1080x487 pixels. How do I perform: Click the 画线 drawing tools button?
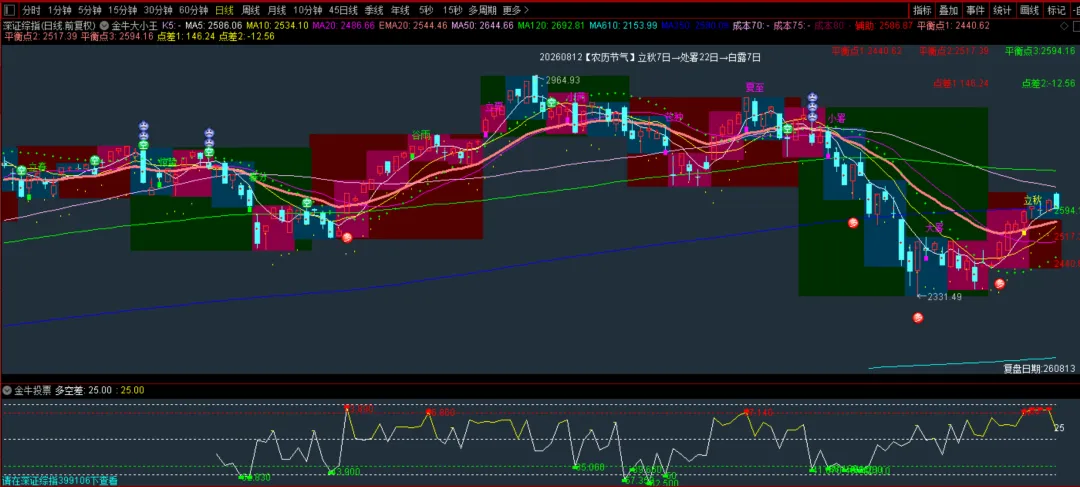(x=1030, y=10)
